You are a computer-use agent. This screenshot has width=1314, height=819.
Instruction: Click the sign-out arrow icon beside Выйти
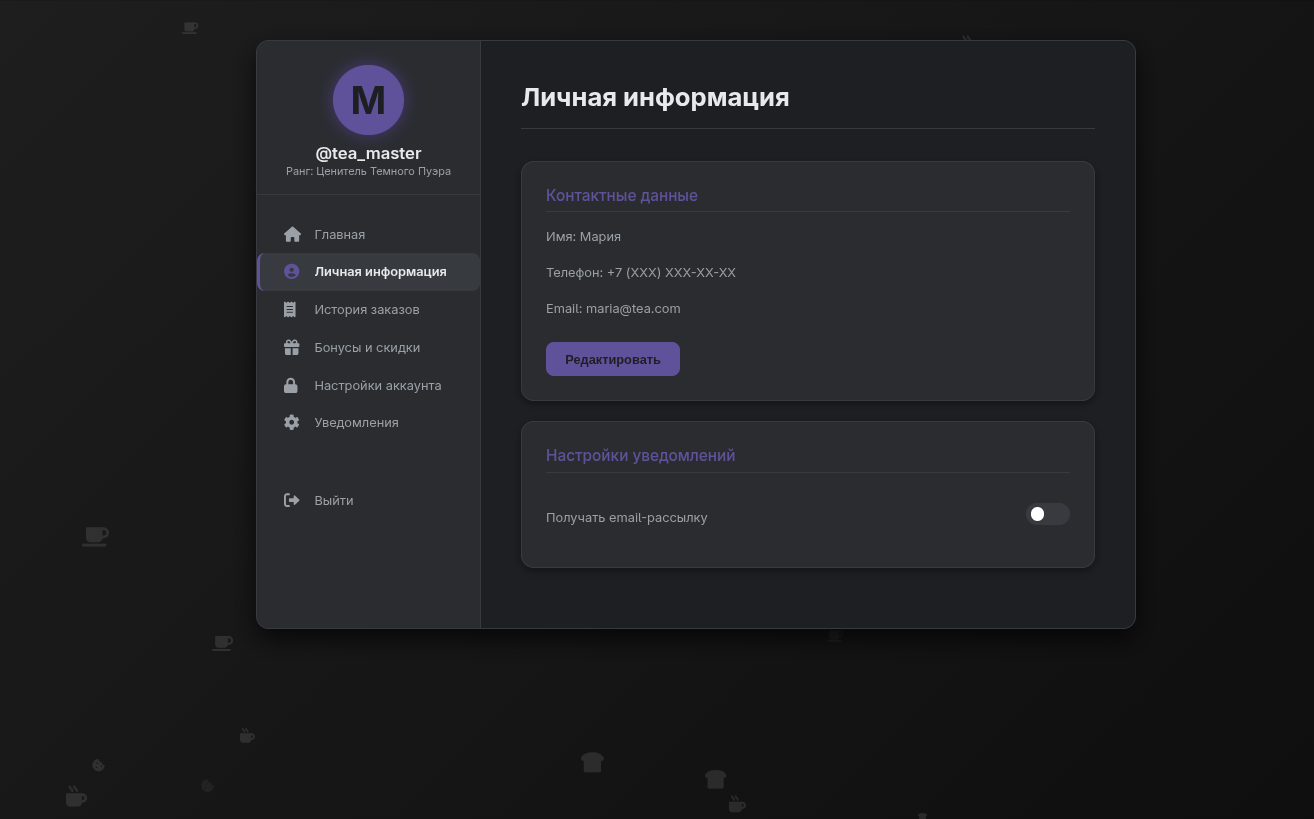click(291, 500)
